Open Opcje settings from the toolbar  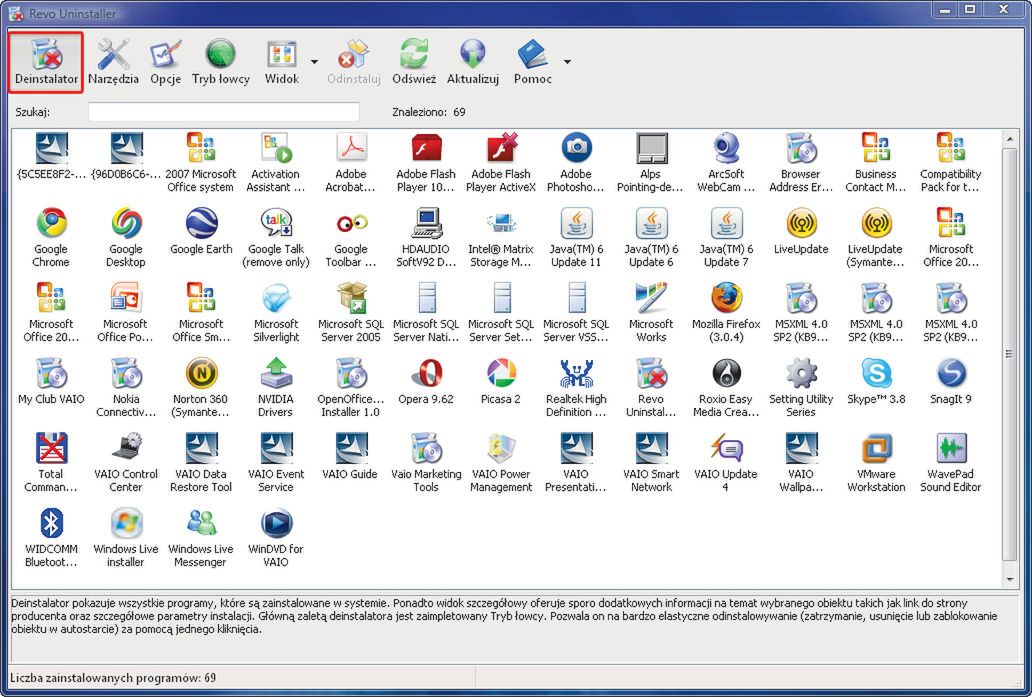pyautogui.click(x=165, y=61)
